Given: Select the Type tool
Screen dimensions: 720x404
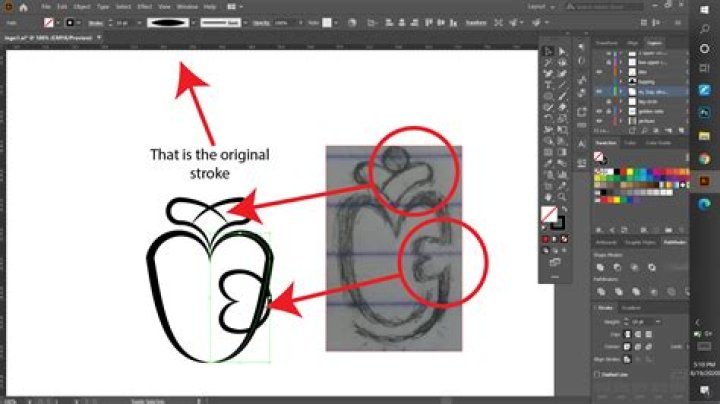Looking at the screenshot, I should pos(548,85).
